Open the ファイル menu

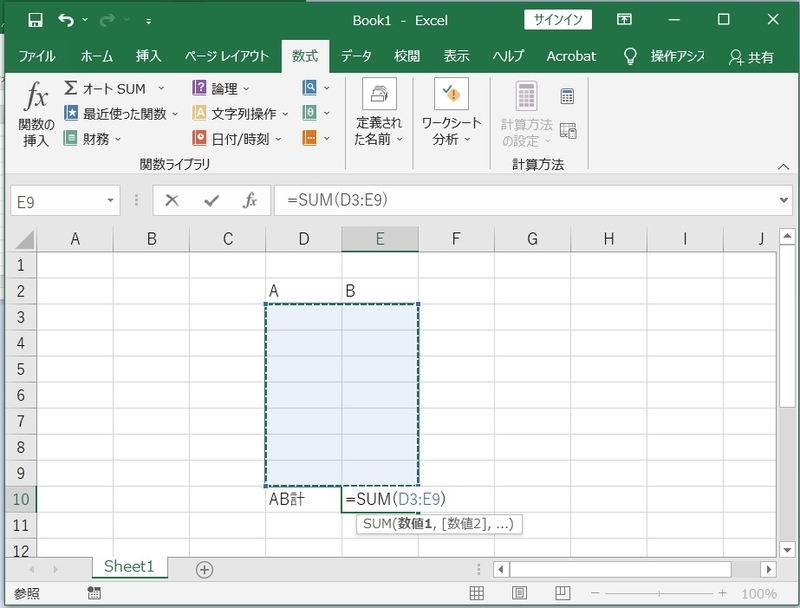coord(38,57)
